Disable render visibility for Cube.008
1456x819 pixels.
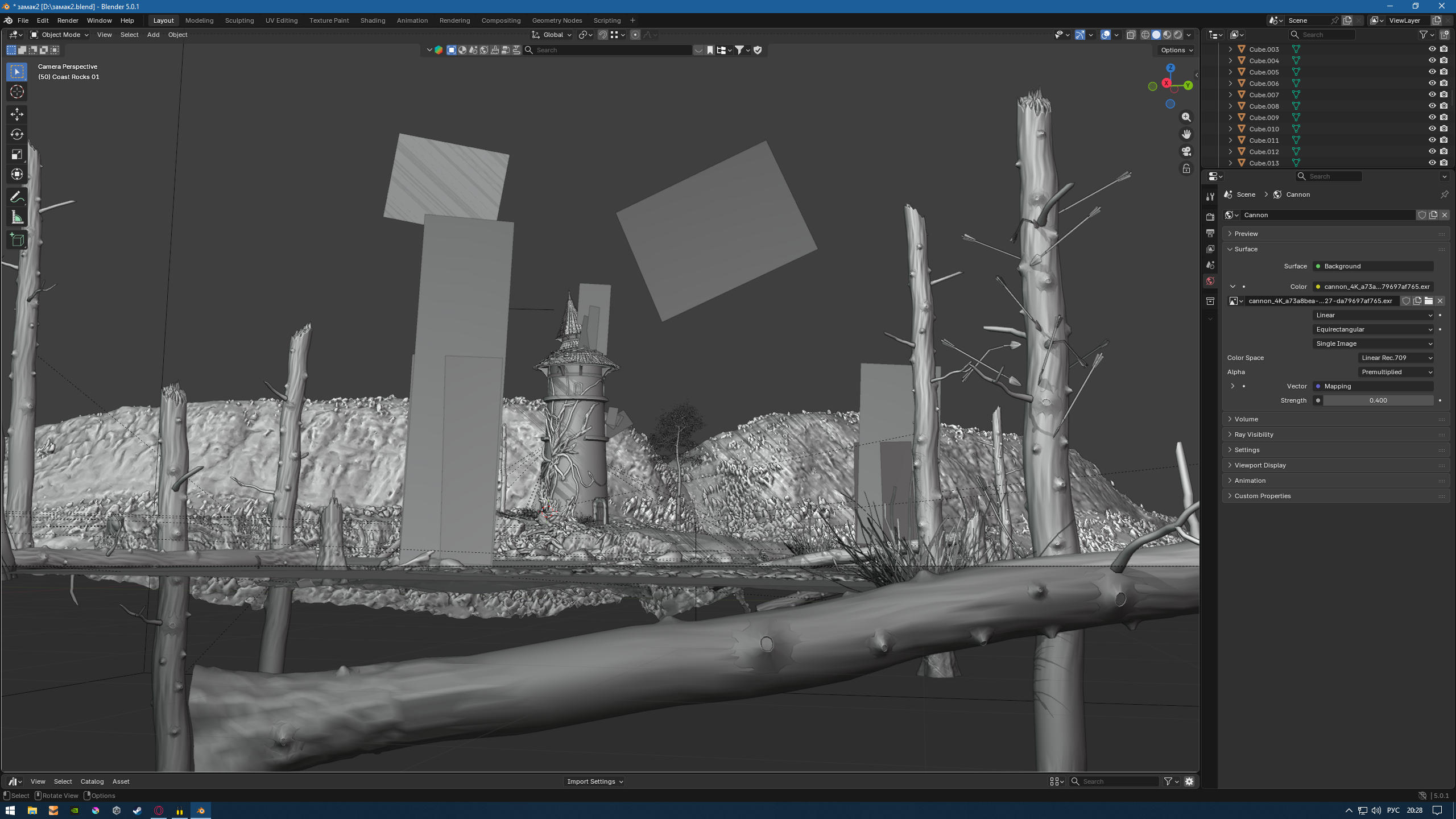(x=1443, y=106)
